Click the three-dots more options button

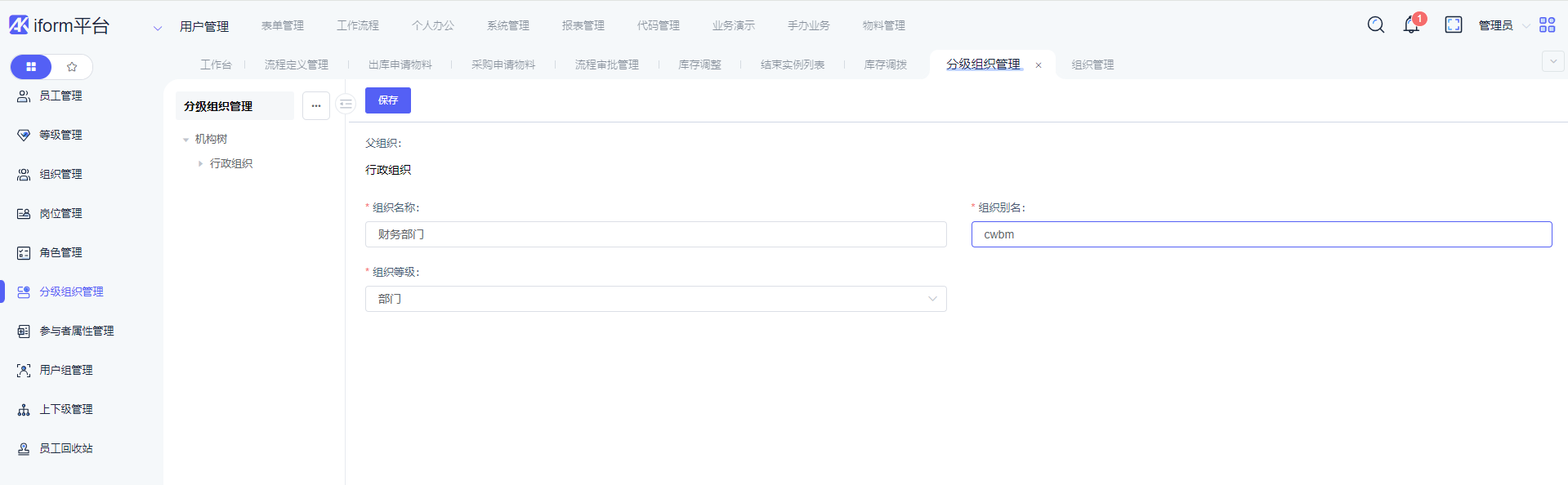pos(316,105)
